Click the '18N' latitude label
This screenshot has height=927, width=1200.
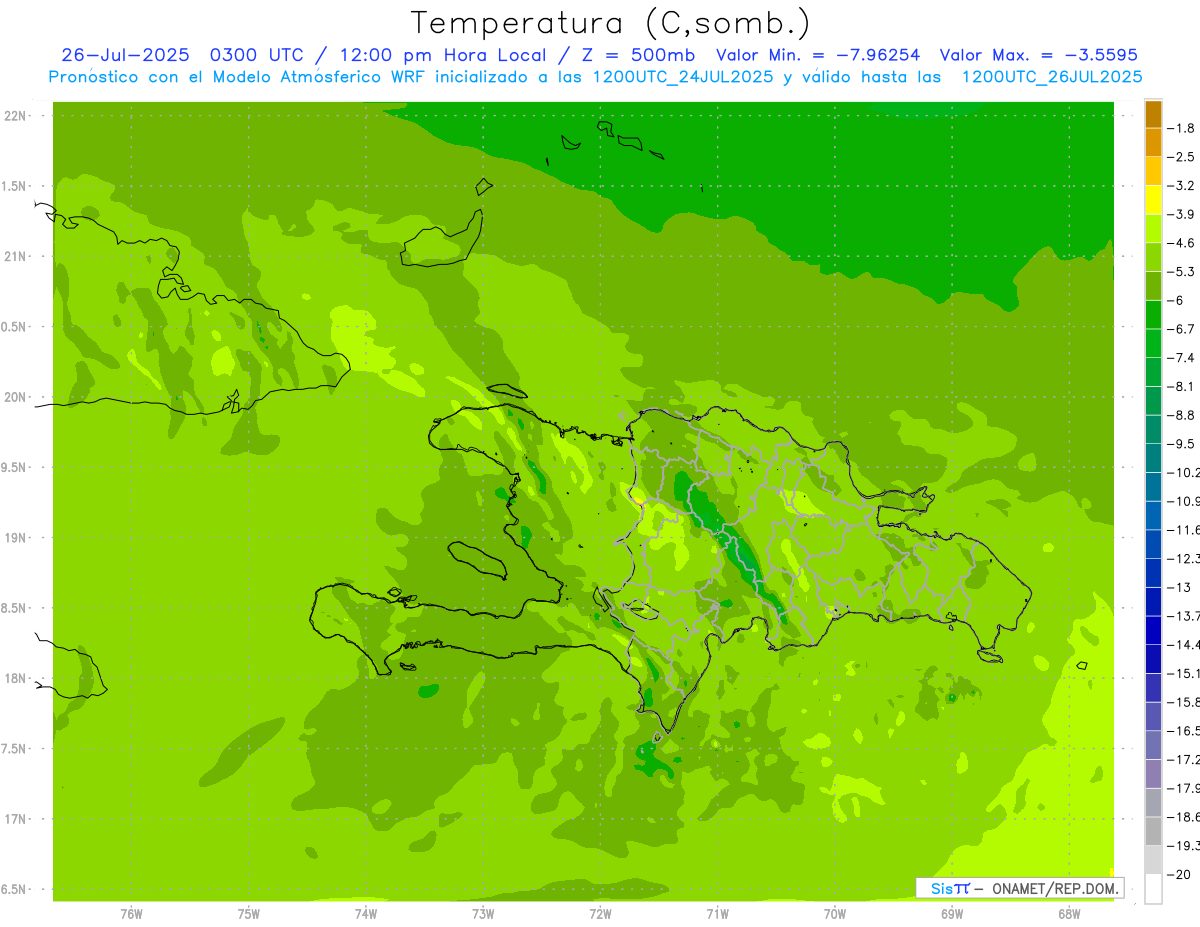click(x=15, y=678)
